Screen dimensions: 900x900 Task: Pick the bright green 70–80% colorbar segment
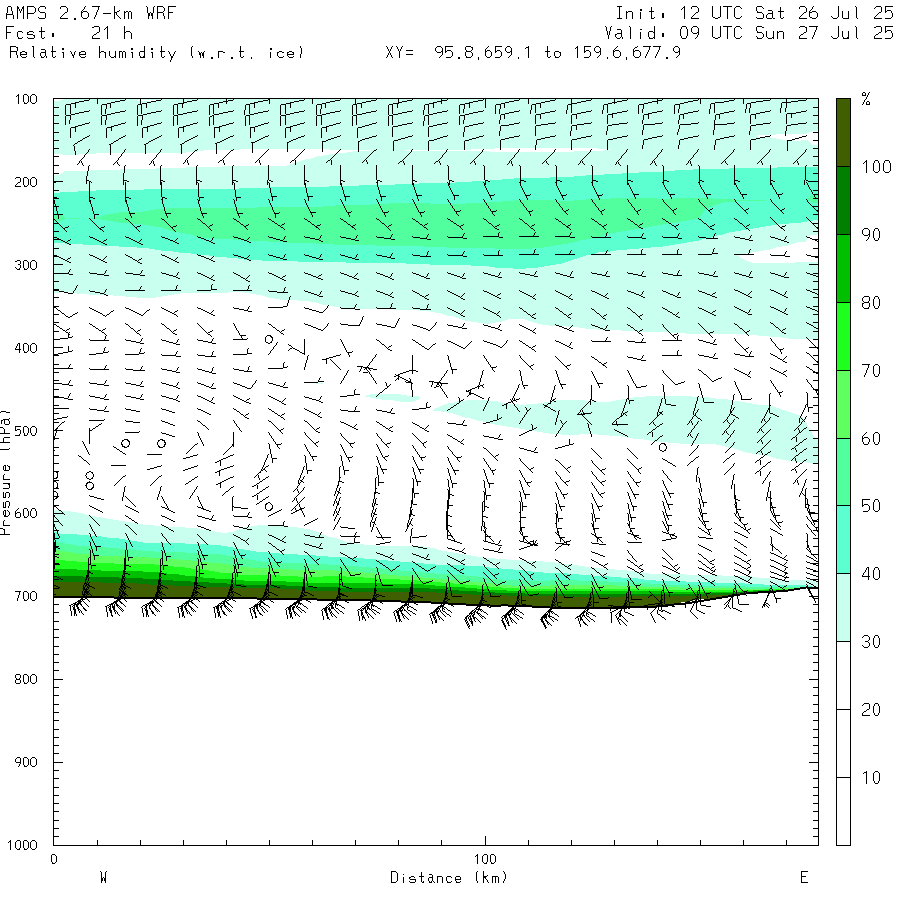click(843, 336)
